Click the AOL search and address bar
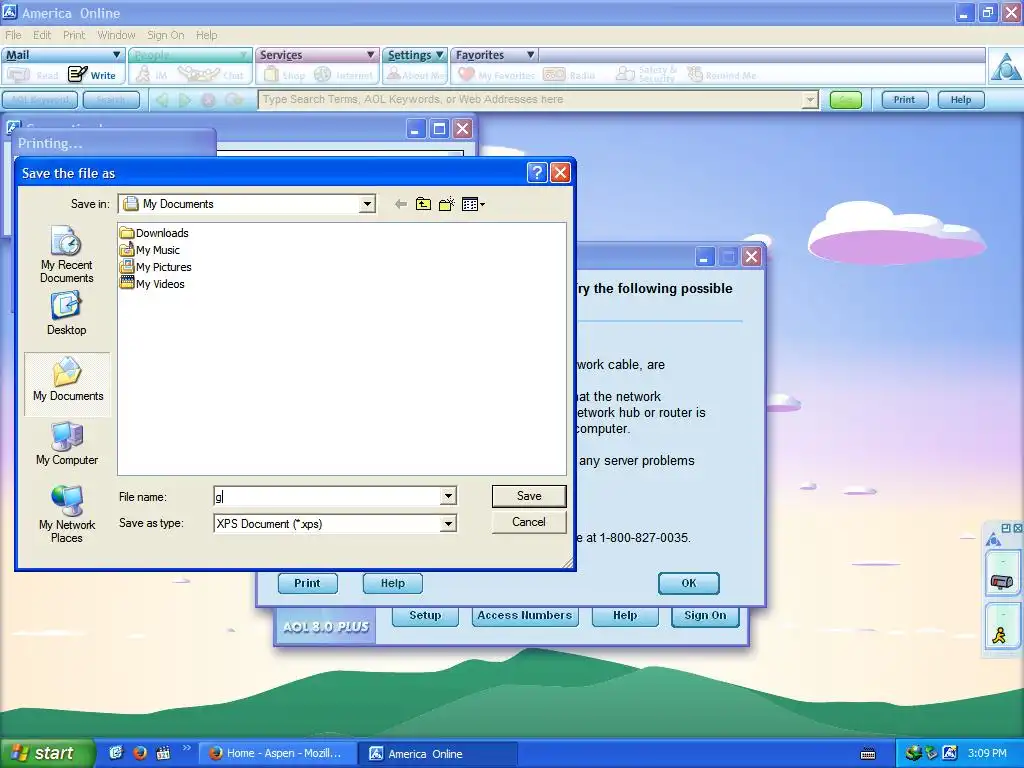 point(530,100)
